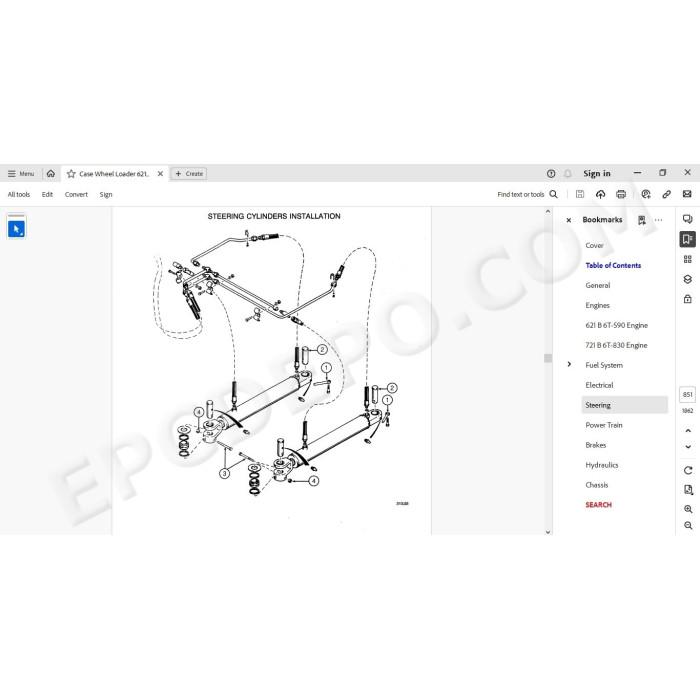
Task: Open the layers panel icon
Action: tap(688, 279)
